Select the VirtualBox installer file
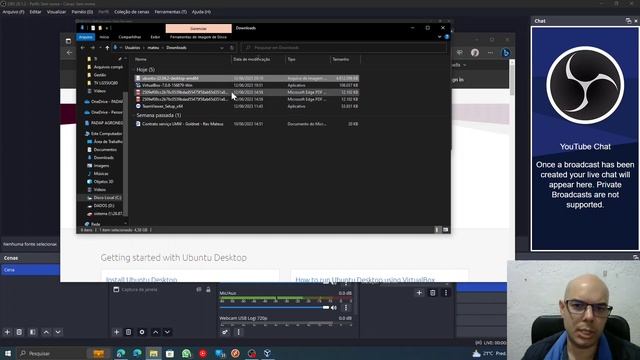Screen dimensions: 640x360 pyautogui.click(x=247, y=85)
